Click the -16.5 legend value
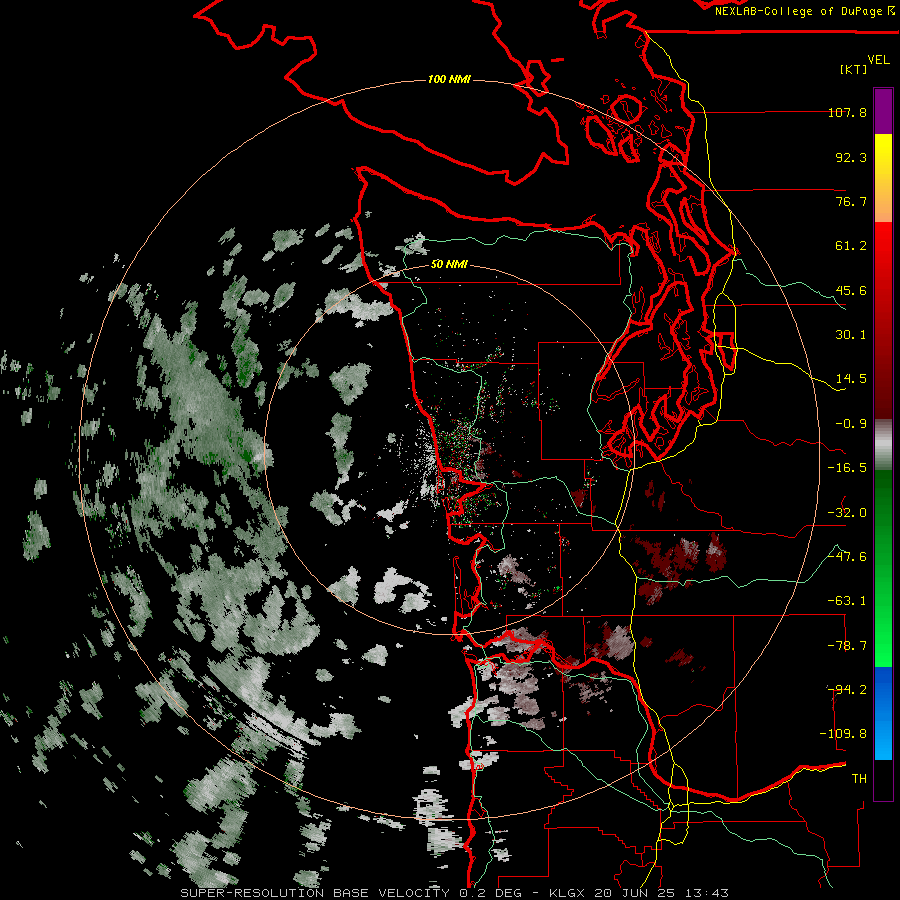Screen dimensions: 900x900 pyautogui.click(x=847, y=468)
